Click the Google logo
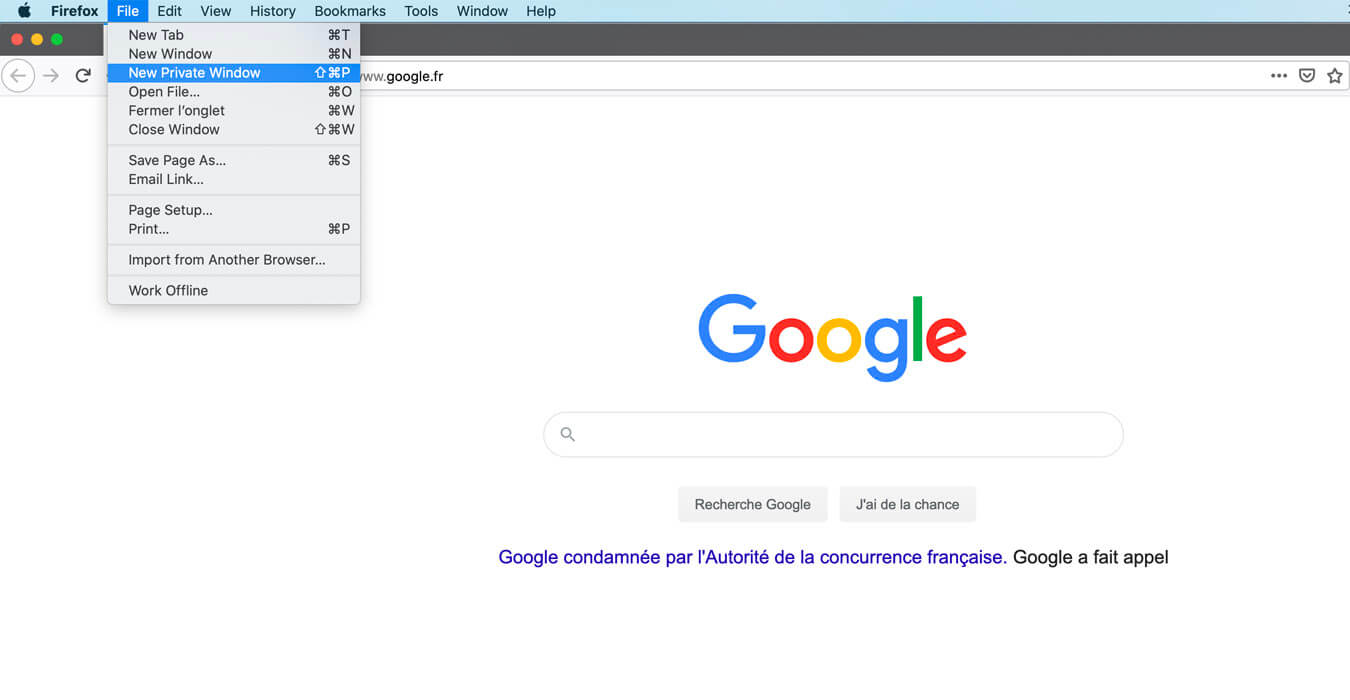Image resolution: width=1350 pixels, height=700 pixels. 832,337
